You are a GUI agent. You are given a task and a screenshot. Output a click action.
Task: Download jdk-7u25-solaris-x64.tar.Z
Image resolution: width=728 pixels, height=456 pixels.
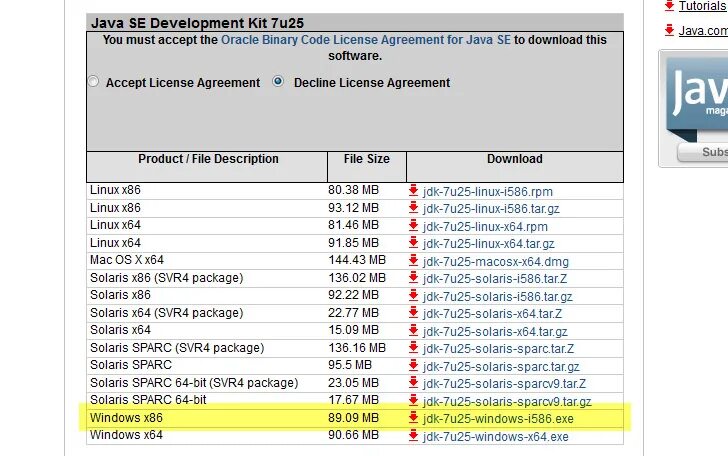[x=492, y=314]
